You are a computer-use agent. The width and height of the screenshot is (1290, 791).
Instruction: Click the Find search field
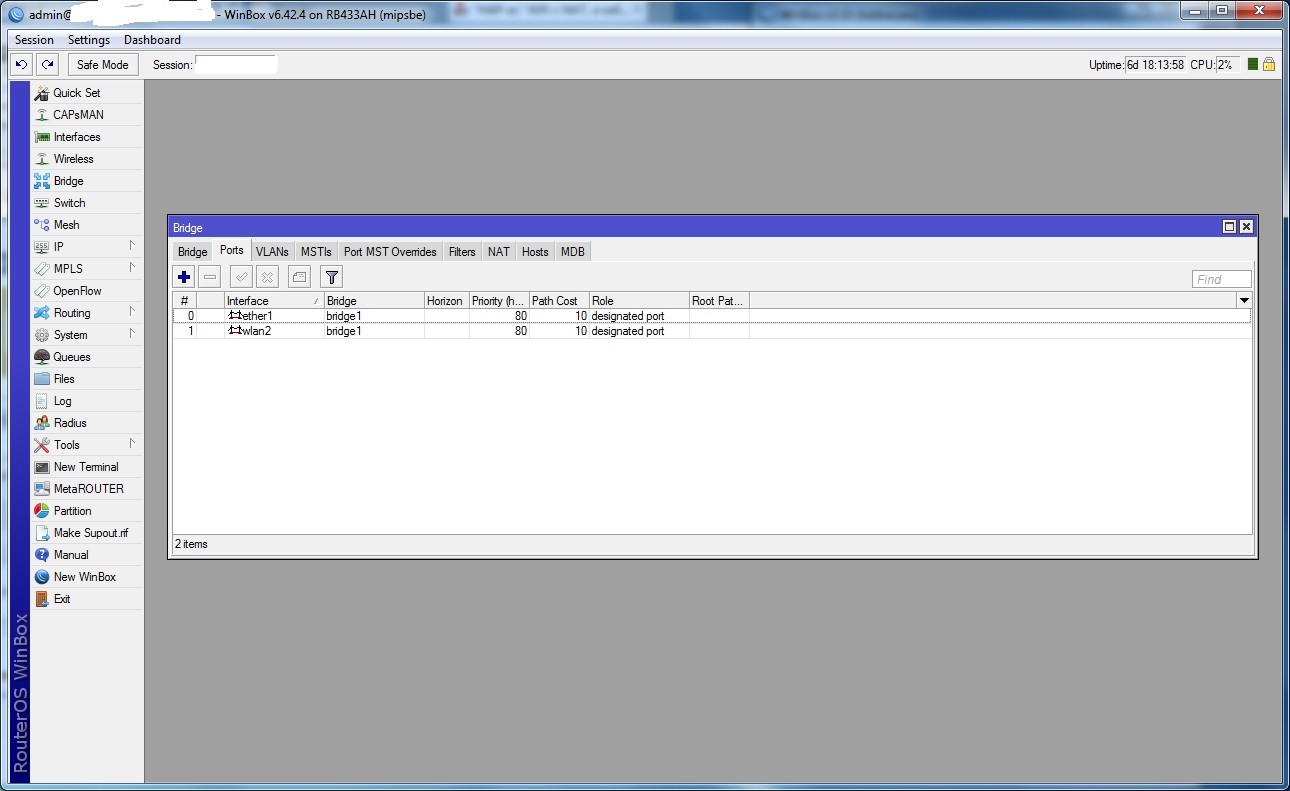1221,279
